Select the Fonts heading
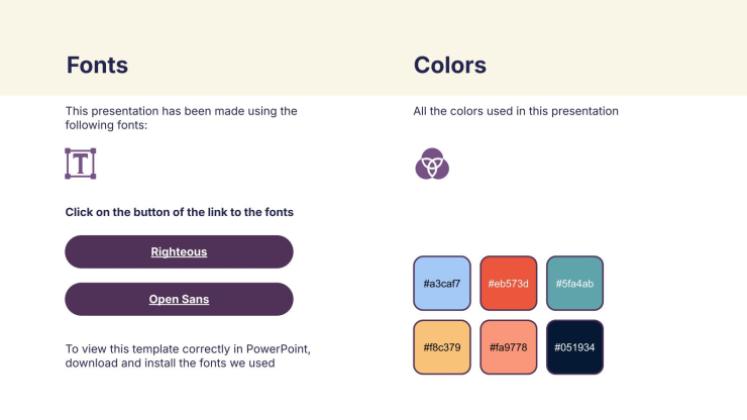The width and height of the screenshot is (747, 420). [x=97, y=66]
